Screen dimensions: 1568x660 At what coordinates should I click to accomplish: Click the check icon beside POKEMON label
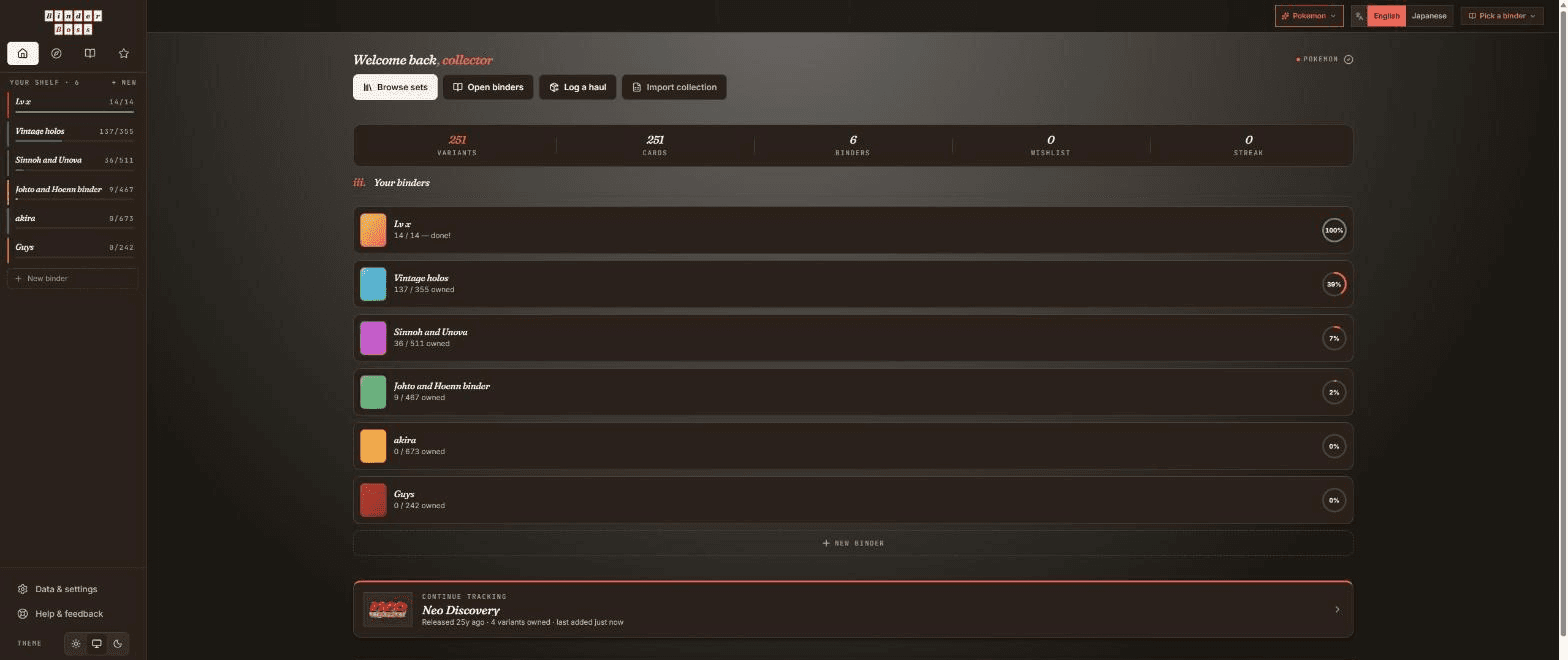pyautogui.click(x=1348, y=59)
